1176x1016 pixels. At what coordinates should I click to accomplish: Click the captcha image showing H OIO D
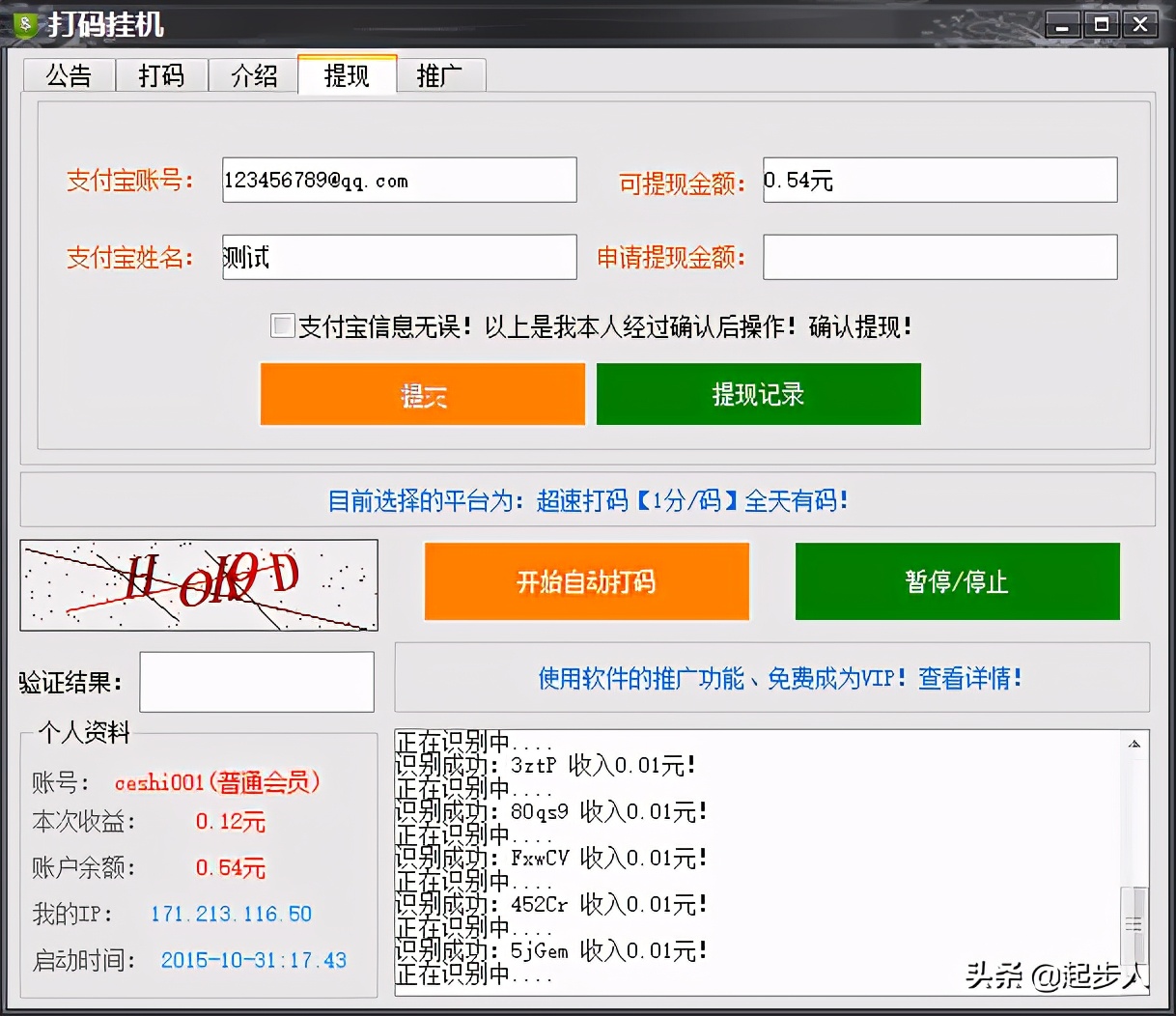198,584
